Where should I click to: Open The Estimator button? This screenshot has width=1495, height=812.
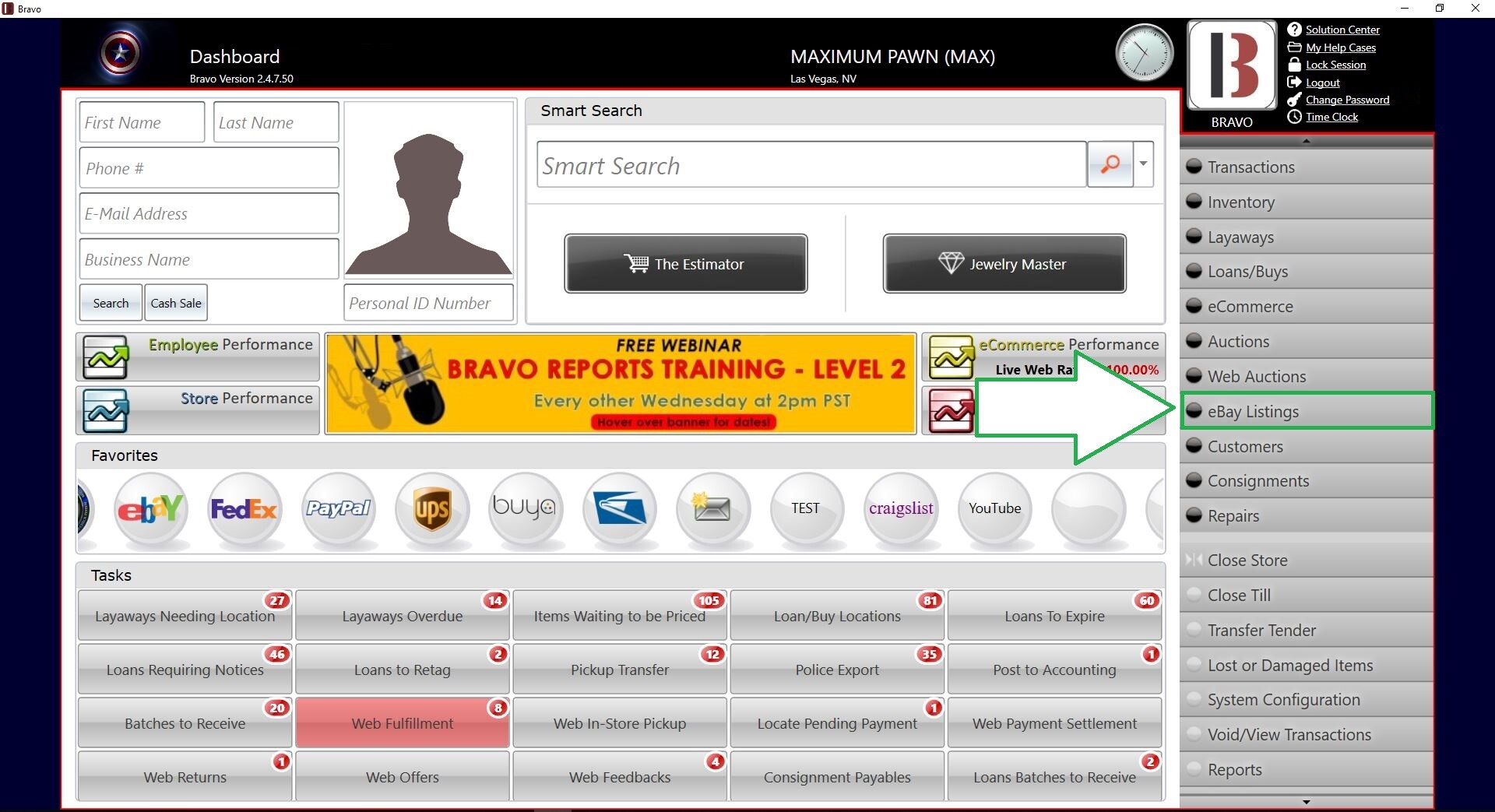click(685, 264)
